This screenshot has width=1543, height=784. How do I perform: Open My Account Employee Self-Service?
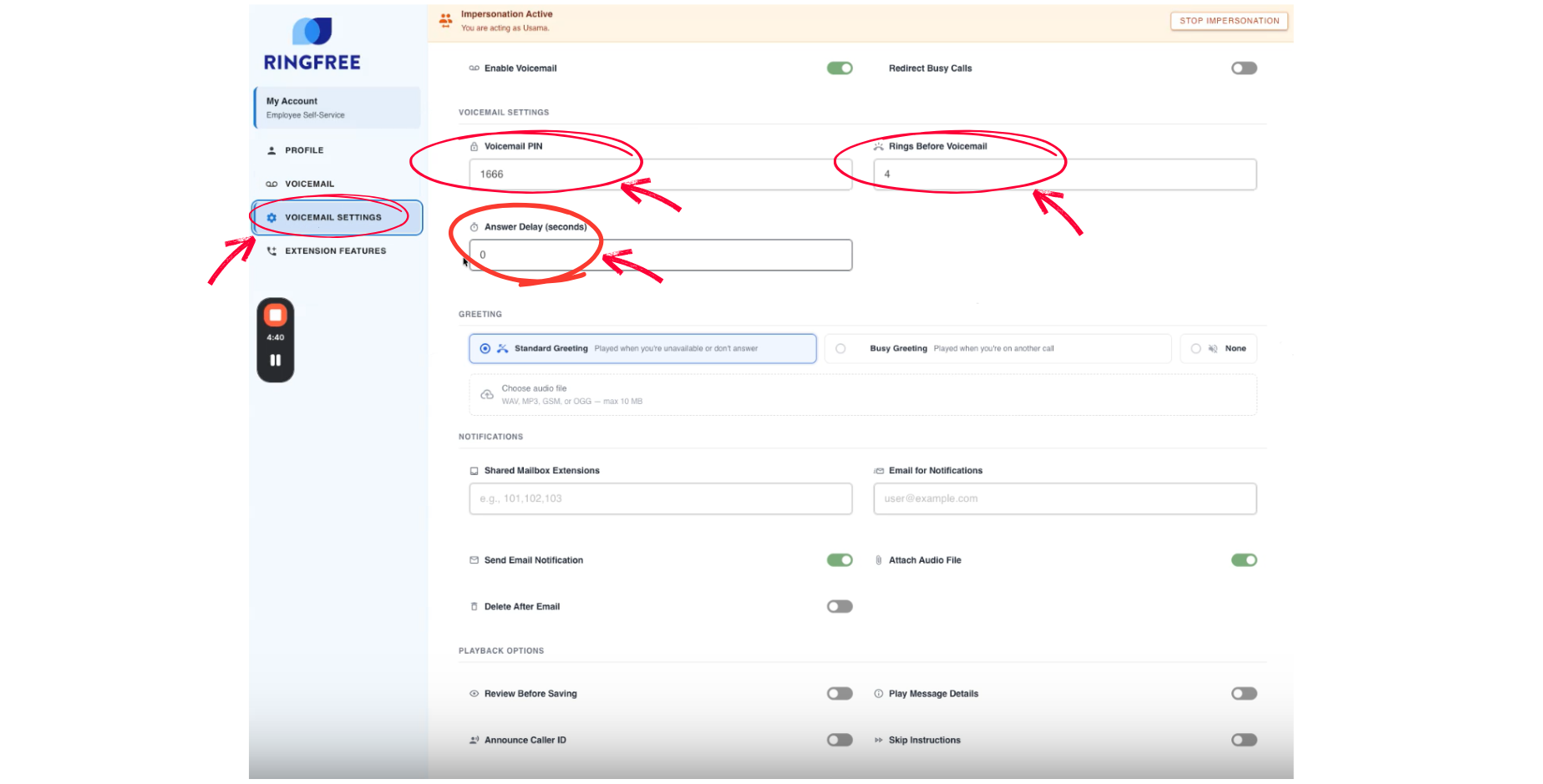click(x=338, y=108)
